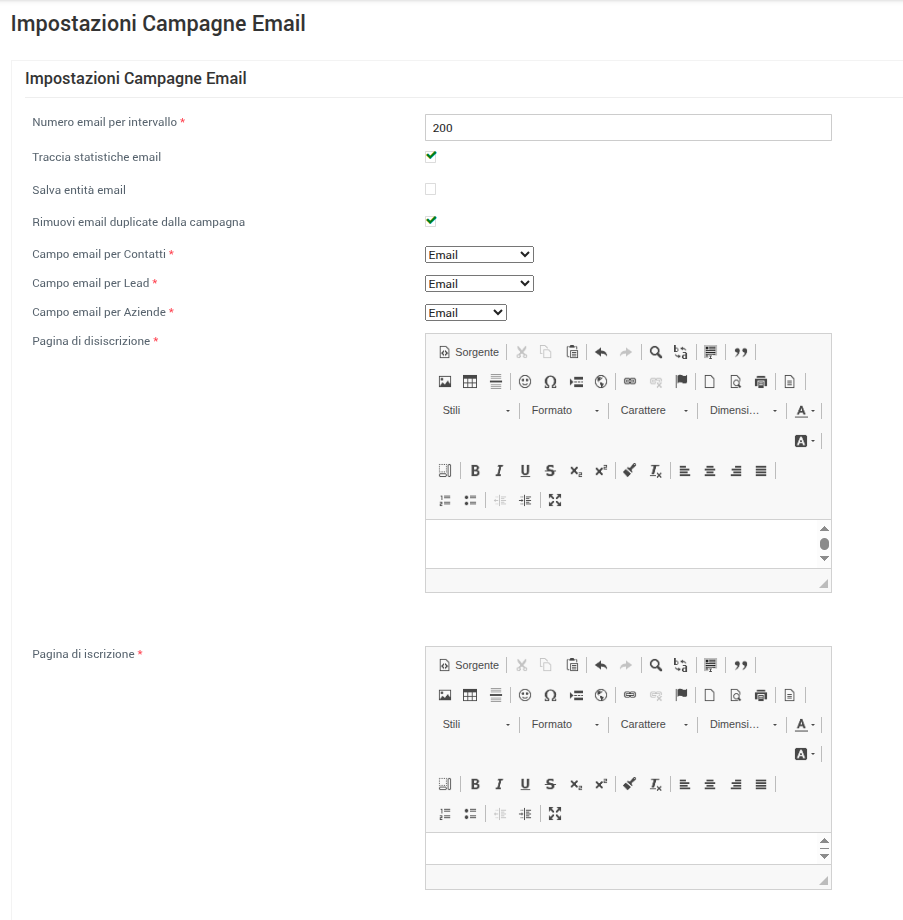Click Find icon in subscription page editor

(656, 665)
